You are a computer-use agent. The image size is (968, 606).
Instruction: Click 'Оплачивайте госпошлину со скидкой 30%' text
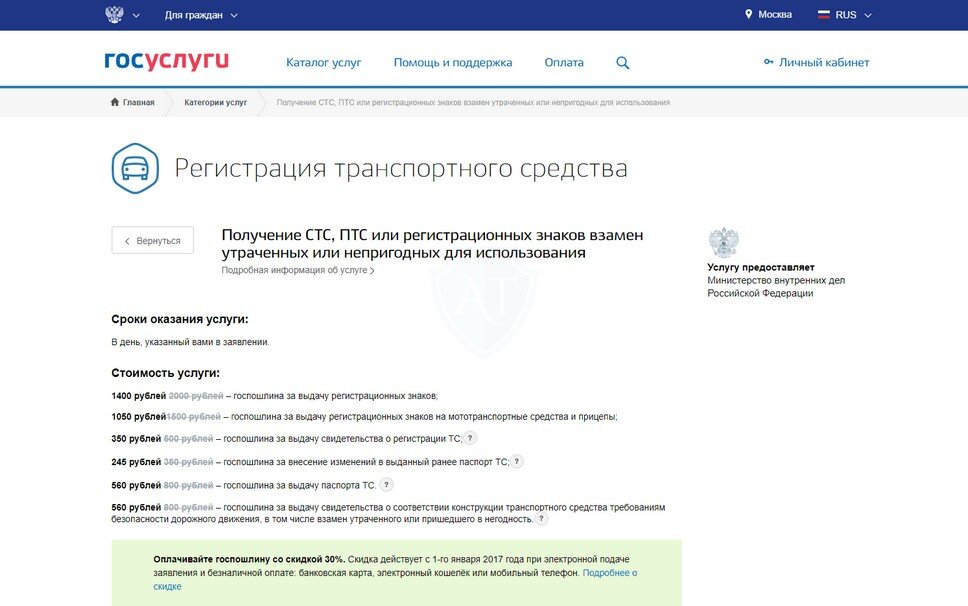249,559
